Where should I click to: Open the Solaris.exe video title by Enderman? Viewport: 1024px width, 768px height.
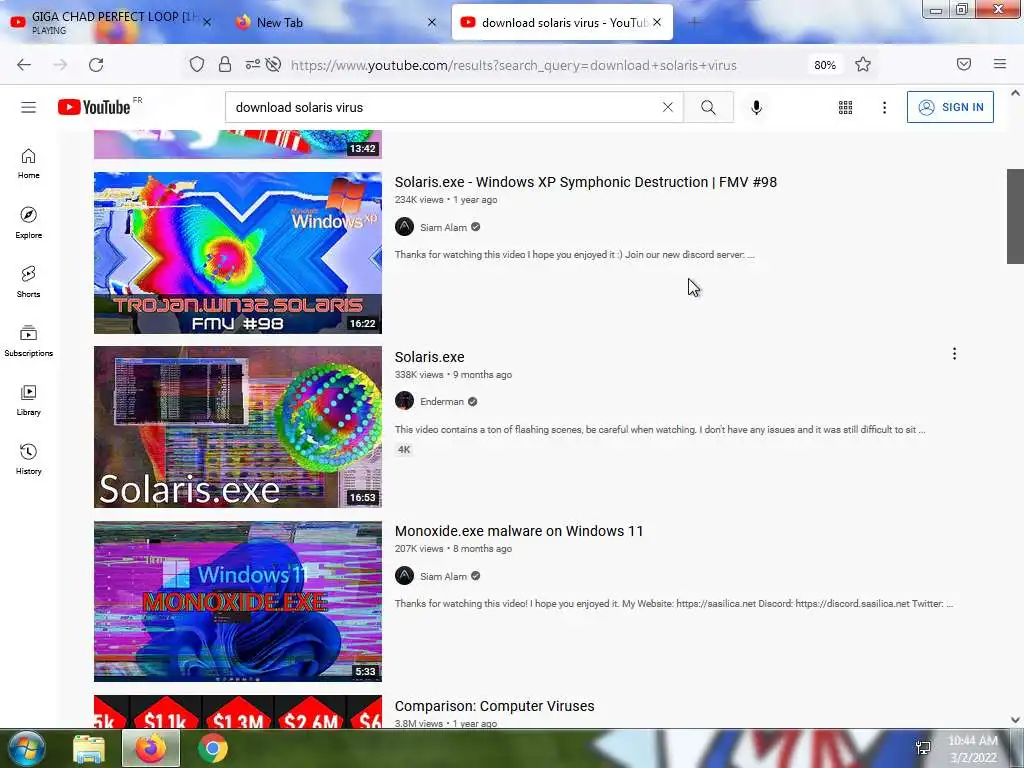(x=430, y=357)
